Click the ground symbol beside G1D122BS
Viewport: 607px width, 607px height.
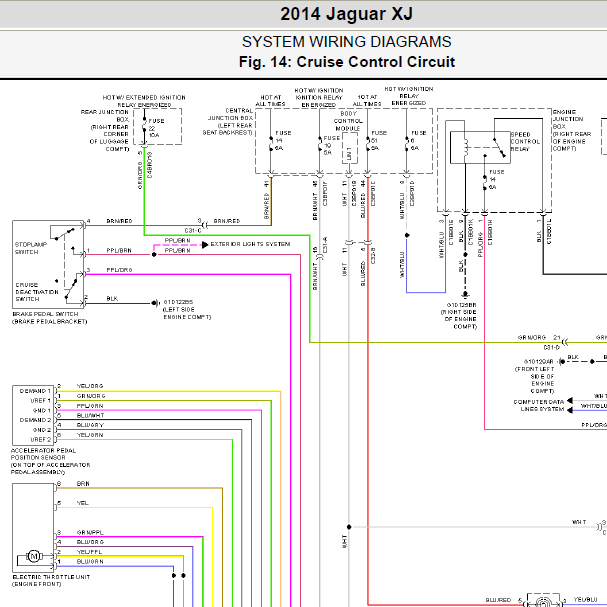[x=155, y=303]
